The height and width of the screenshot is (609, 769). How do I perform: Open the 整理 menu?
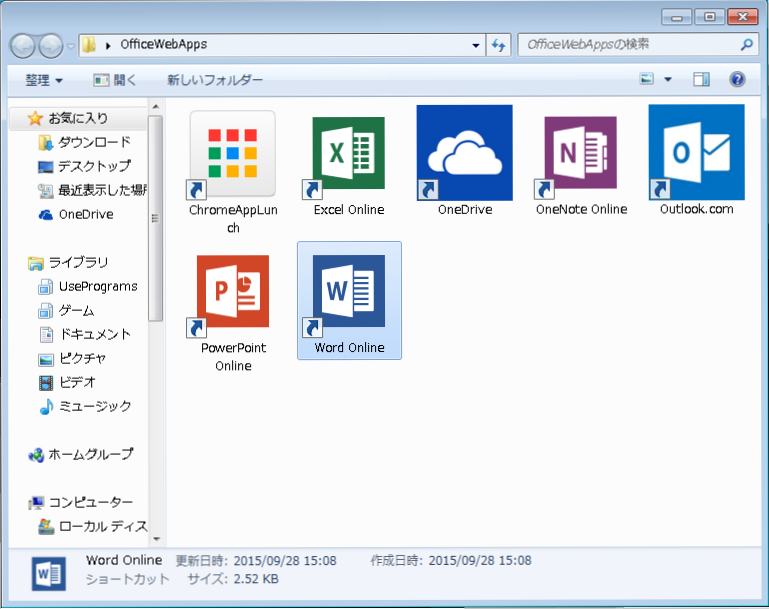point(44,80)
